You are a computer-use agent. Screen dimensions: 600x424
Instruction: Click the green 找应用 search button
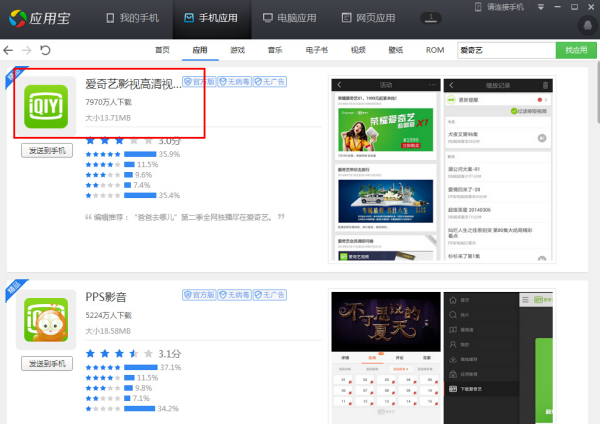576,50
